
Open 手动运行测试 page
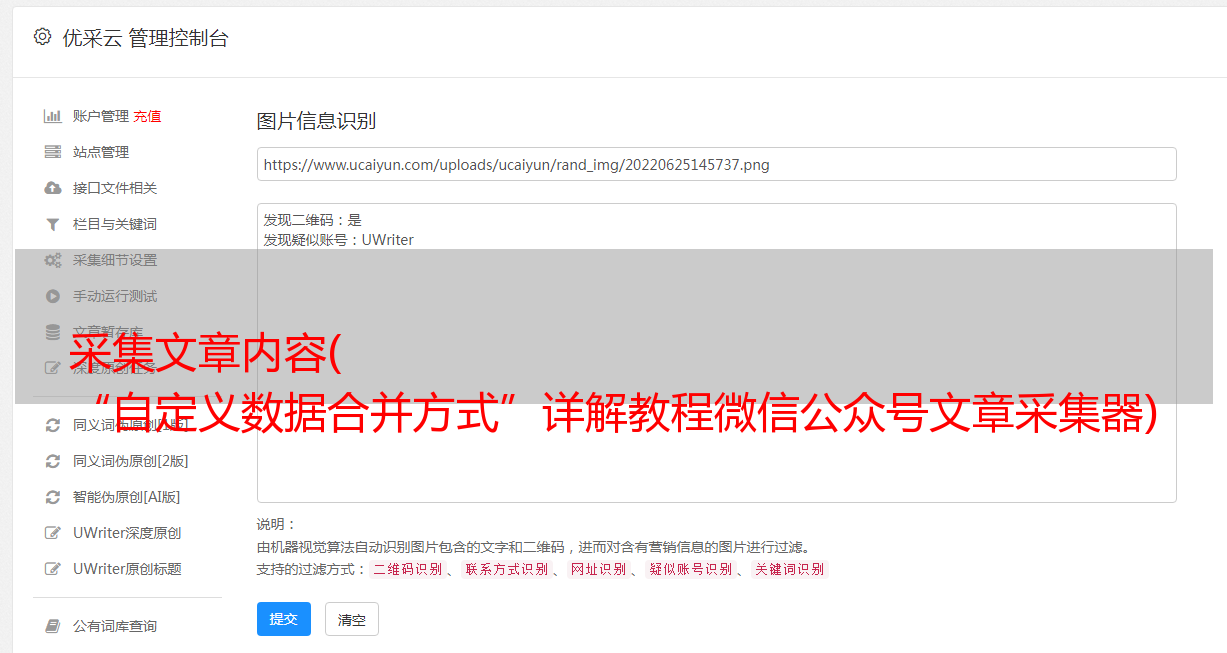[115, 296]
